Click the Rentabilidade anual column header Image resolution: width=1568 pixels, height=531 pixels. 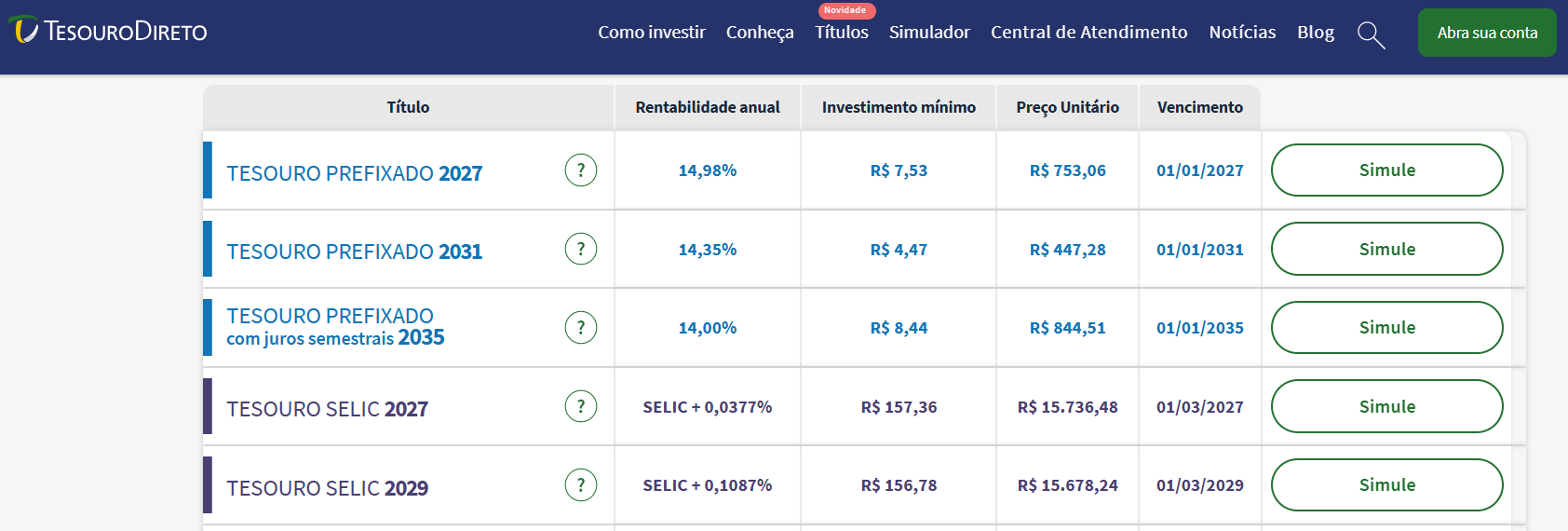tap(708, 107)
